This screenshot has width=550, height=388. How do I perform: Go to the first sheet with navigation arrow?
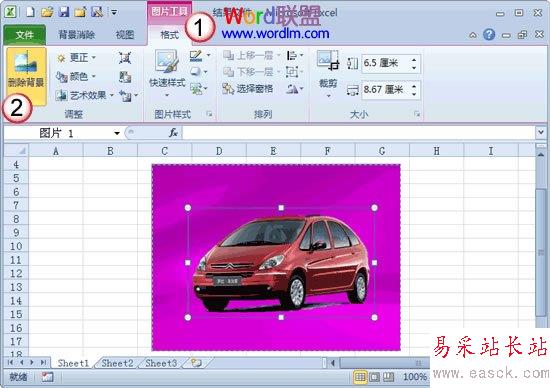coord(10,362)
